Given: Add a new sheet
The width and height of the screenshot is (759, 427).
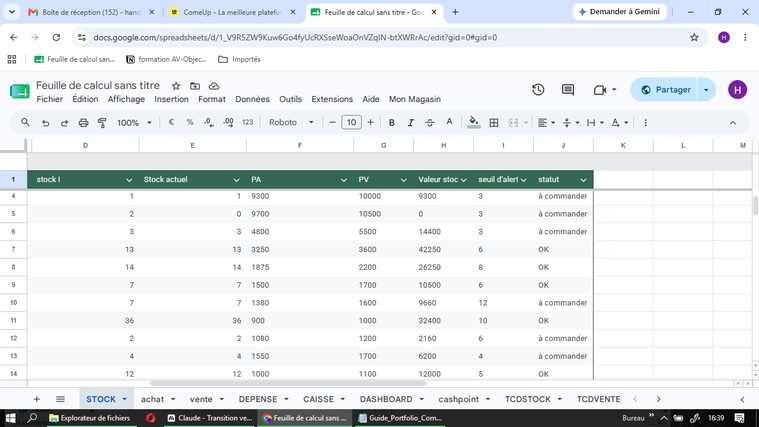Looking at the screenshot, I should [x=36, y=399].
